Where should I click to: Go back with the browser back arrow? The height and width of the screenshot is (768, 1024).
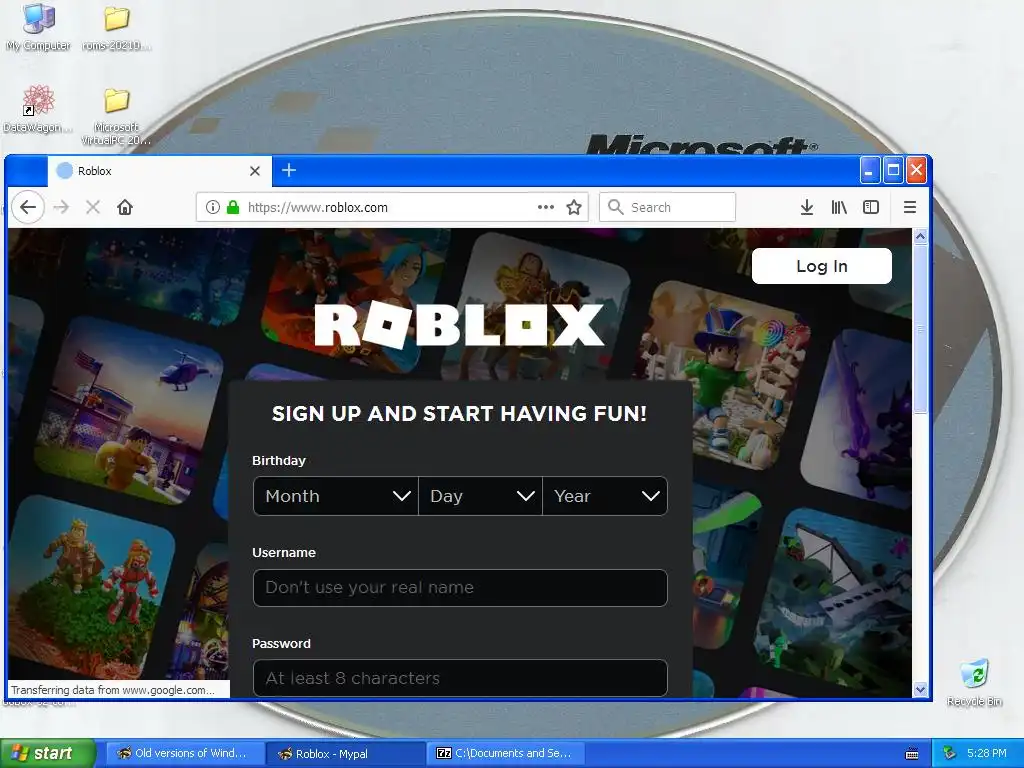click(28, 208)
